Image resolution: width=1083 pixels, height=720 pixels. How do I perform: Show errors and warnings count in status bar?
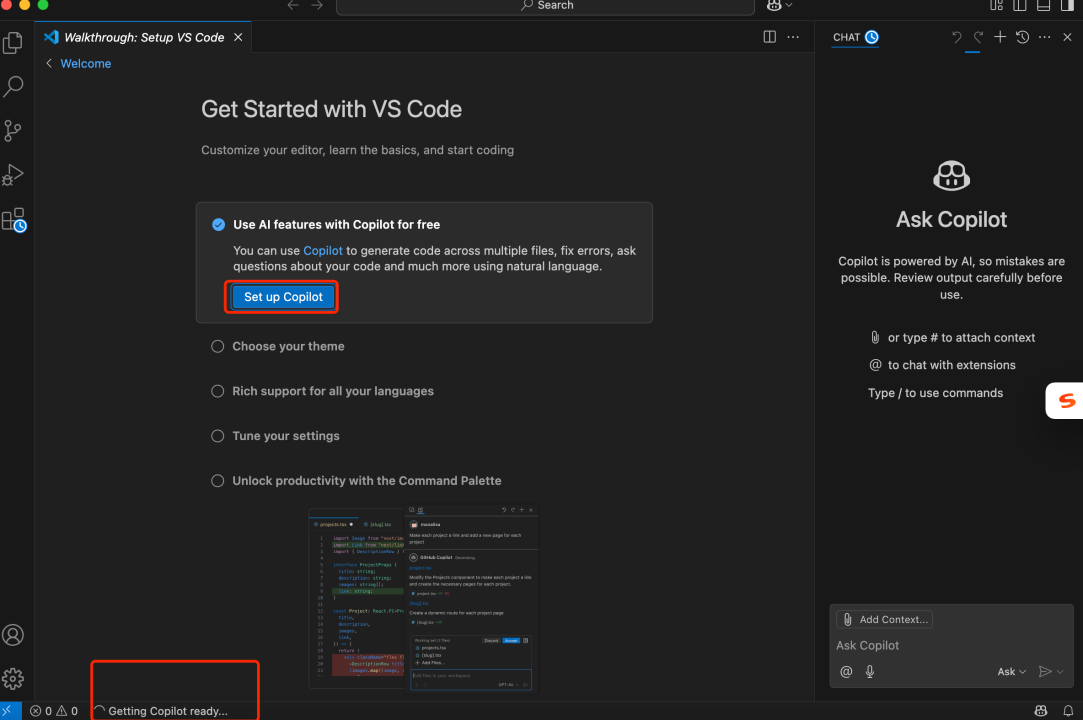[54, 710]
